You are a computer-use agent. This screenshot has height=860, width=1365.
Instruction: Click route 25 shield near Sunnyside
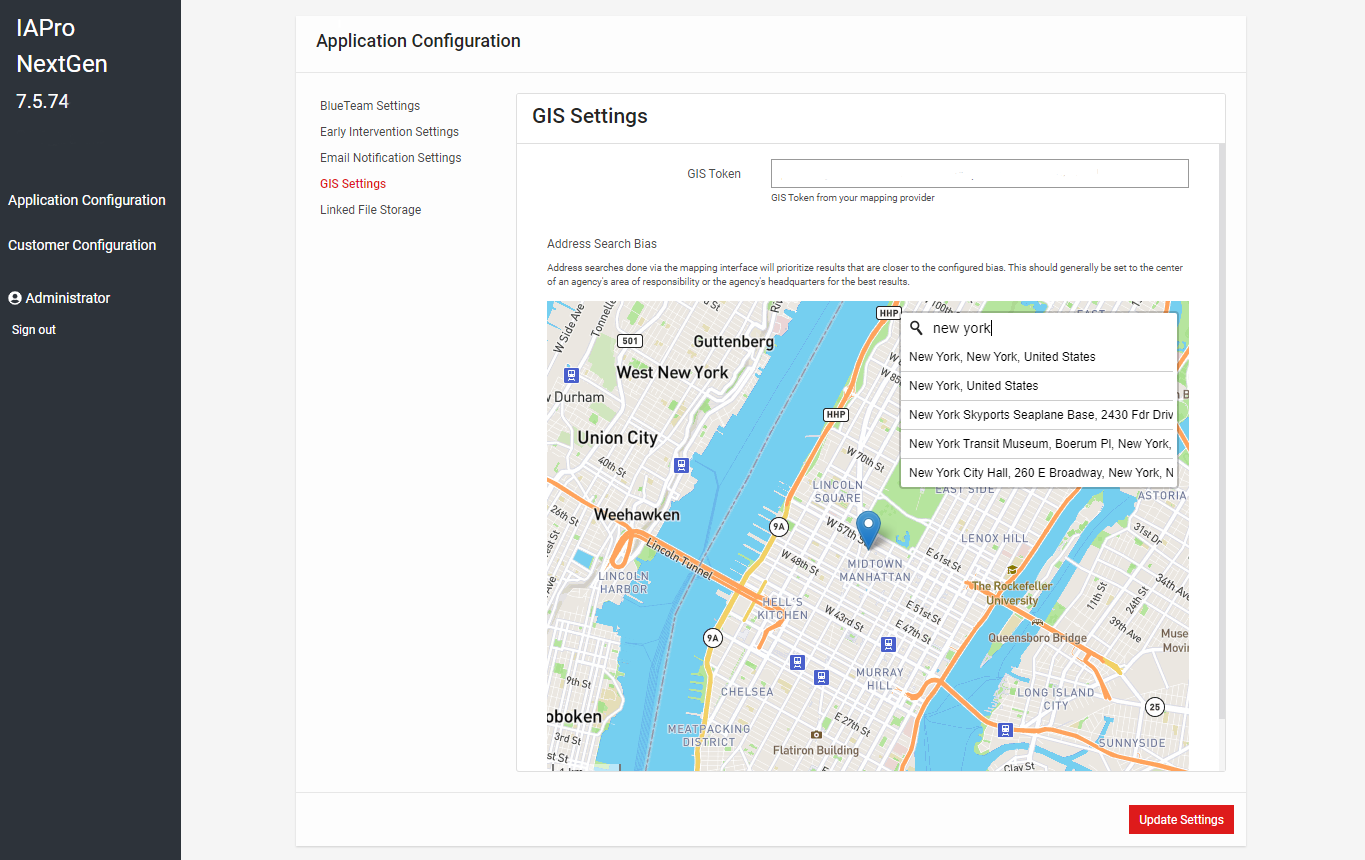(x=1155, y=707)
